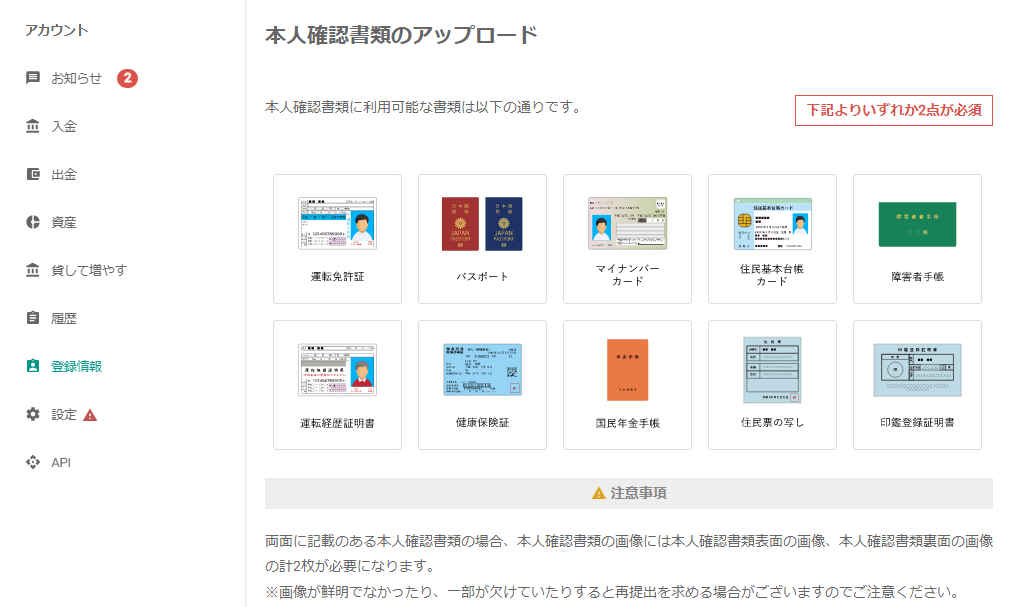Click the 登録情報 profile icon
The image size is (1029, 607).
coord(33,366)
